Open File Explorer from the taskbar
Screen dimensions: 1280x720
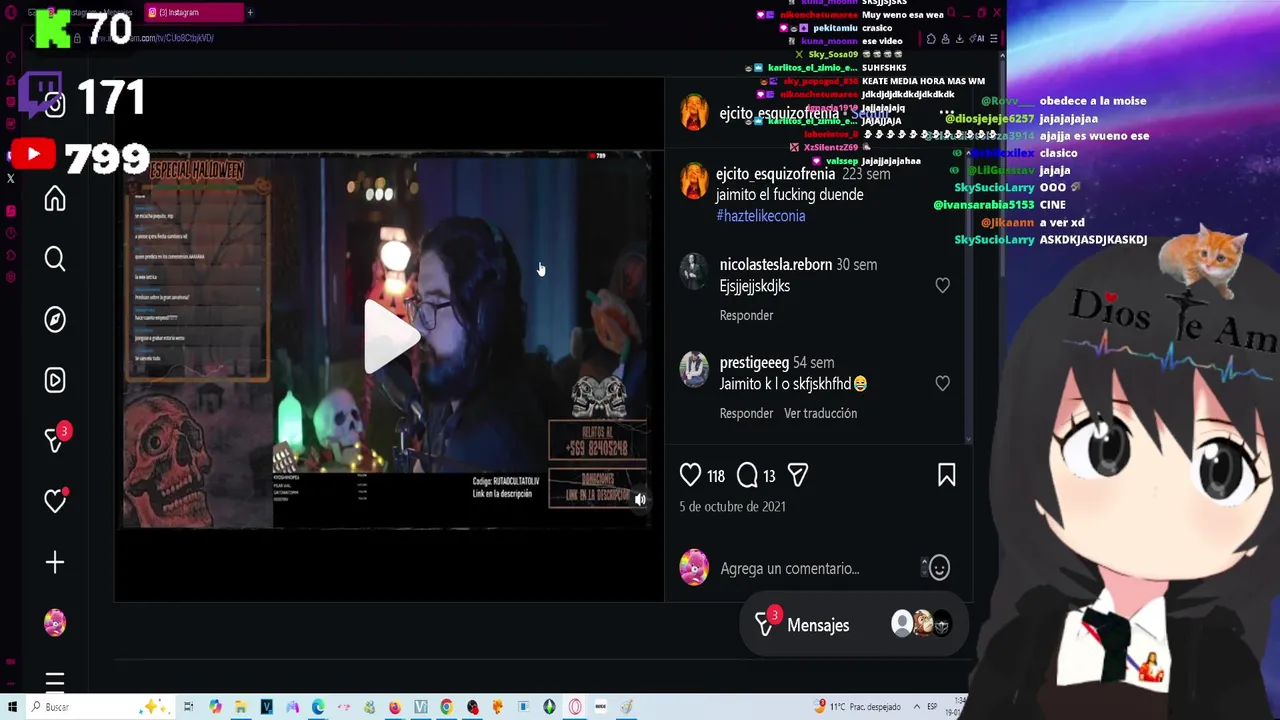pos(240,707)
